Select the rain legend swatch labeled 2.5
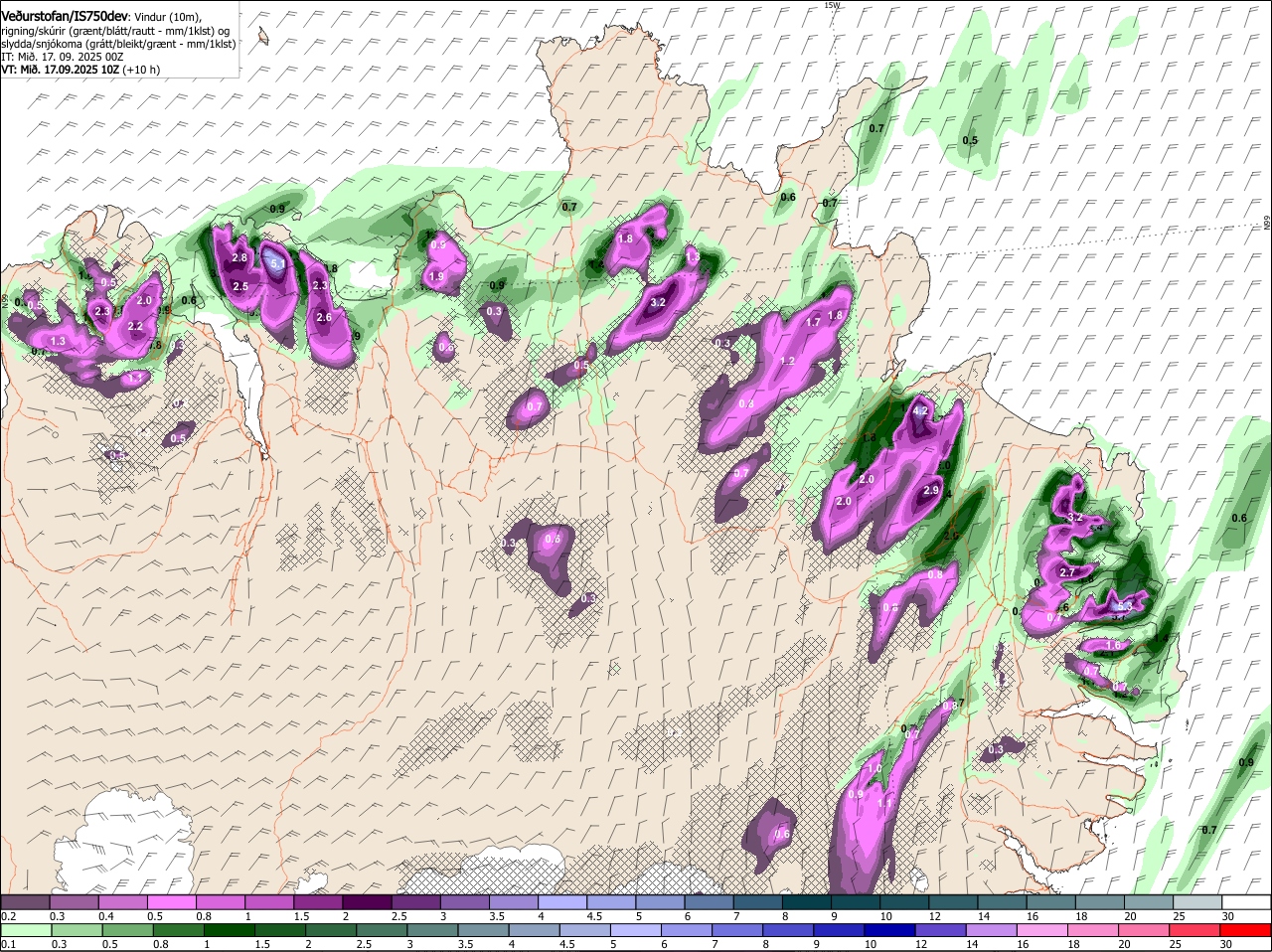The image size is (1272, 952). [x=383, y=930]
